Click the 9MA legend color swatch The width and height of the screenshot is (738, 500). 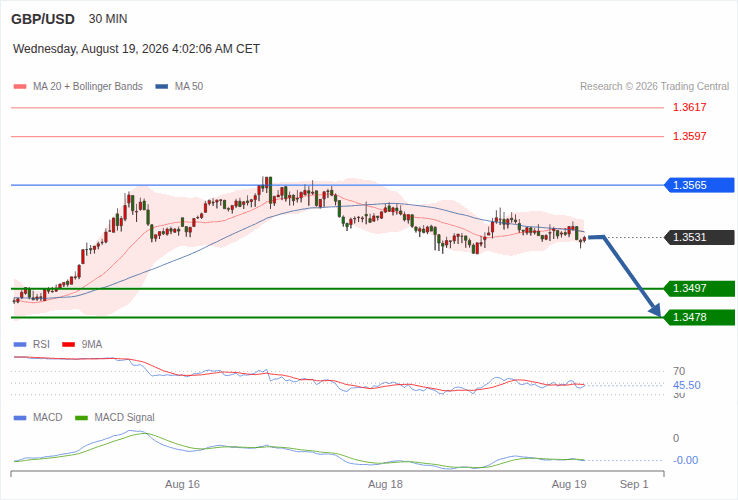coord(69,345)
